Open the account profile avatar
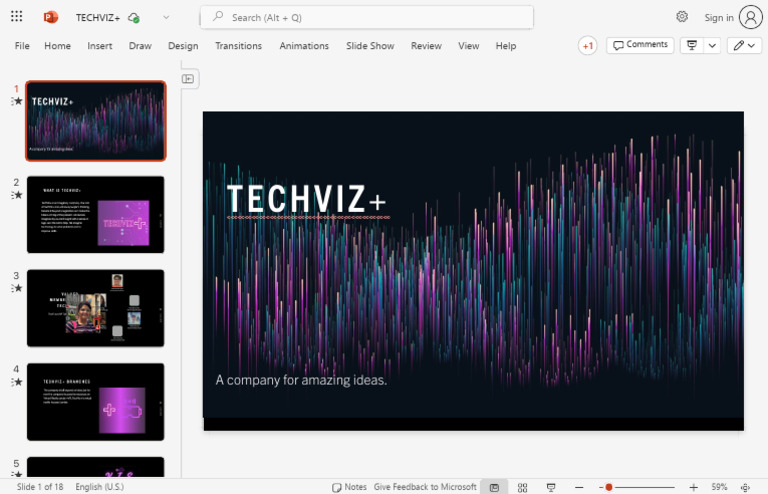This screenshot has height=494, width=768. coord(750,18)
